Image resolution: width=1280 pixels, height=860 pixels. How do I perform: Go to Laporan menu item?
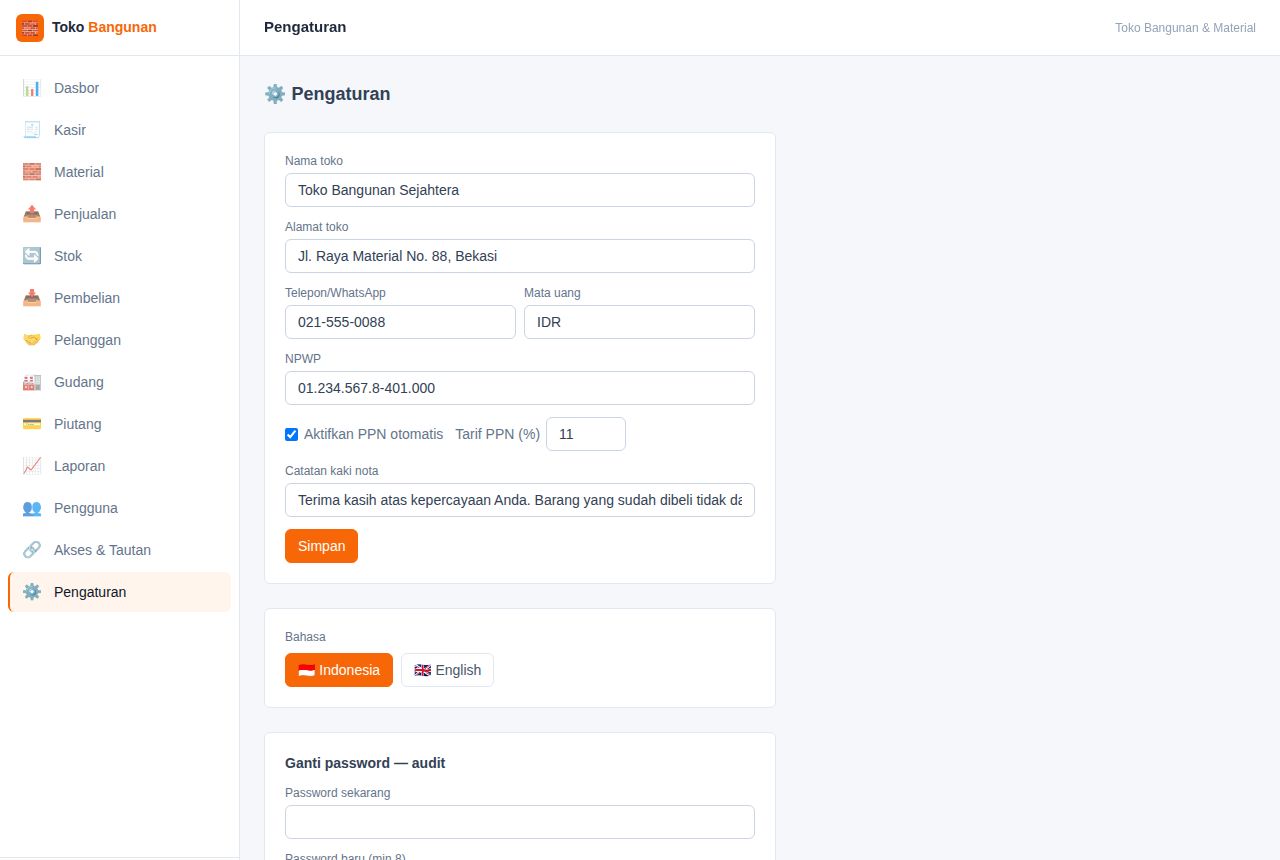point(119,466)
